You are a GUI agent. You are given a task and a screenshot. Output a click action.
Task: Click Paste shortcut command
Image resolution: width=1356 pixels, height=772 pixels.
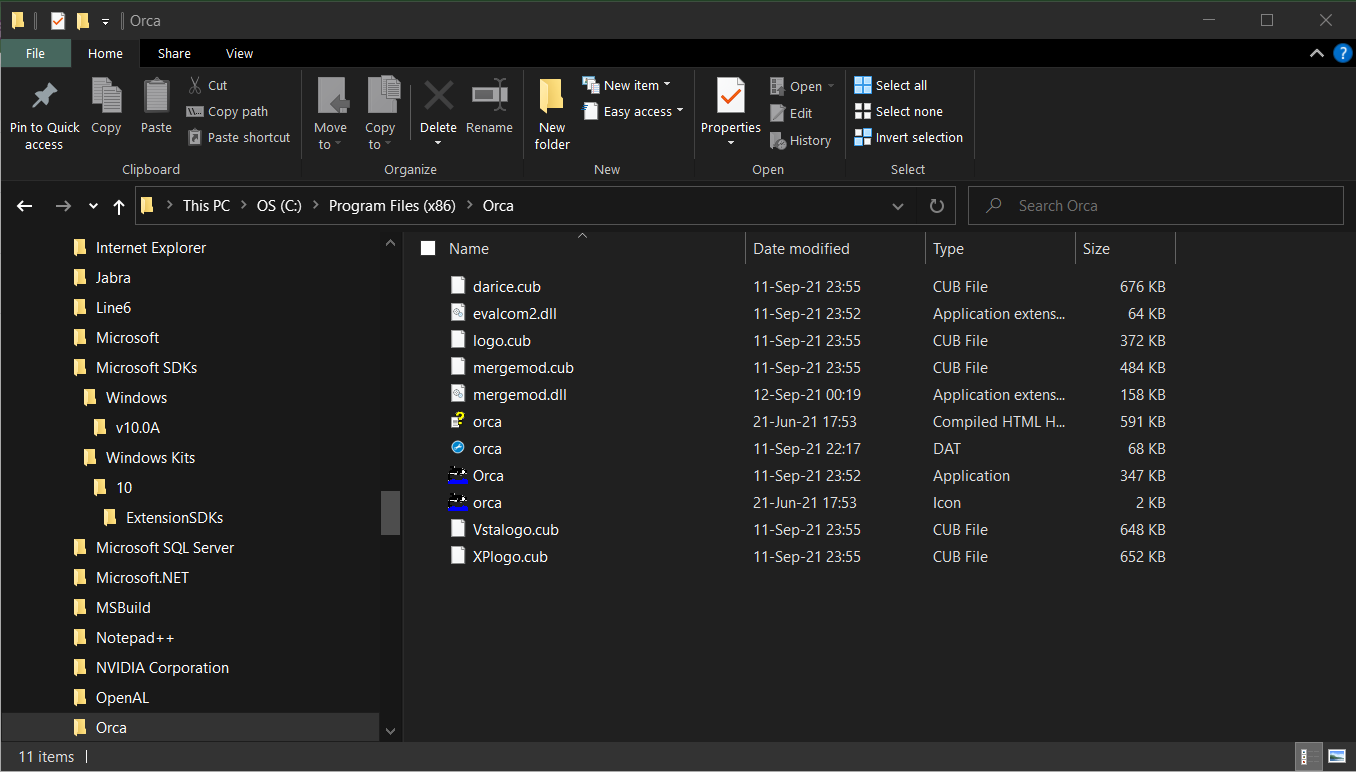238,137
